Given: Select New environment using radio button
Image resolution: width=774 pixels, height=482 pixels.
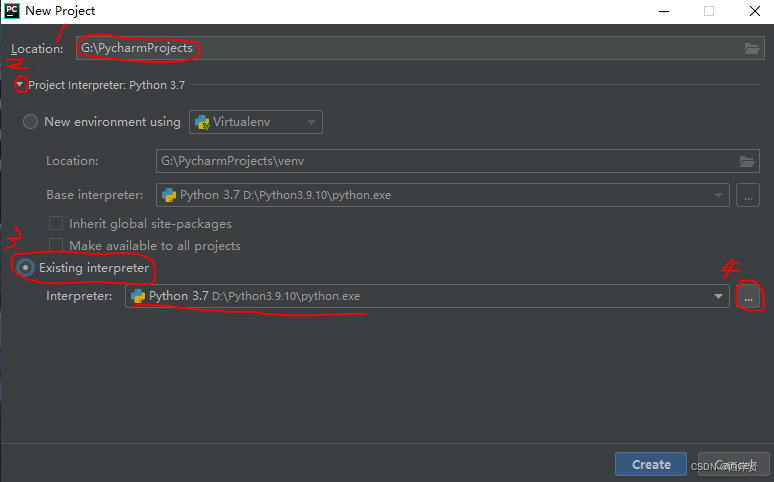Looking at the screenshot, I should (x=31, y=122).
